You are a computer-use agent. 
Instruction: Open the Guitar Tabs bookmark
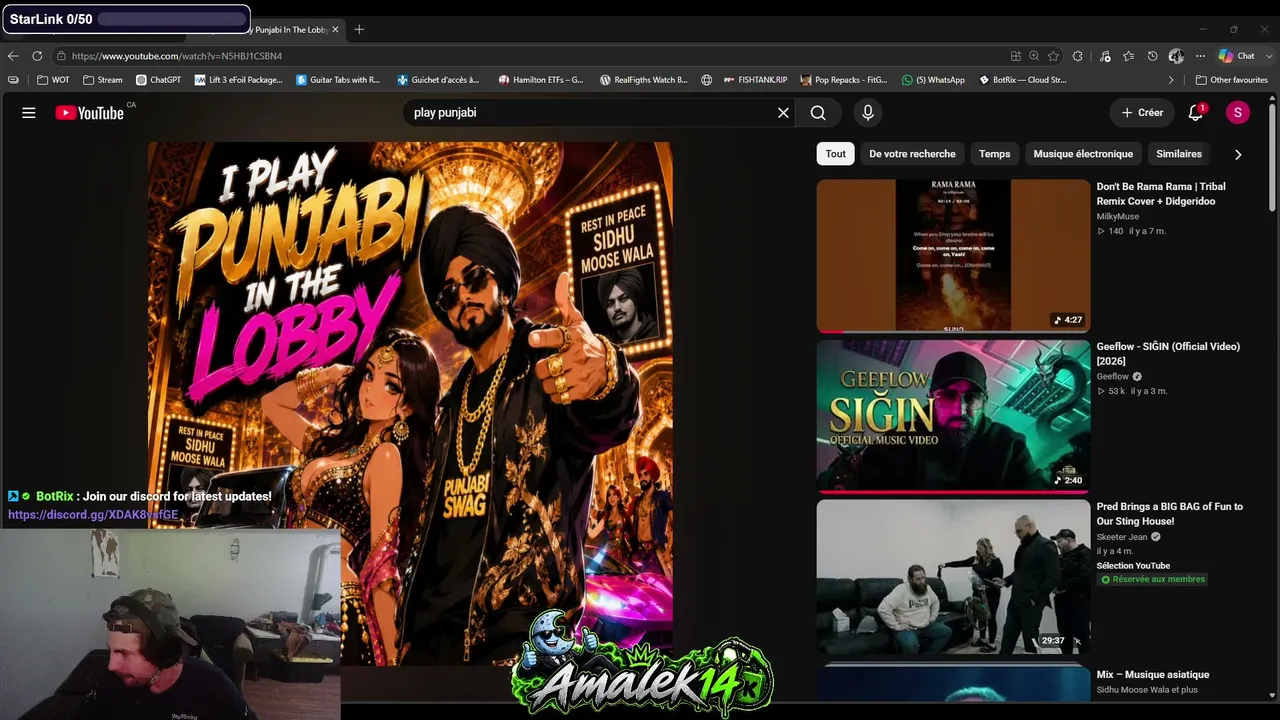(338, 80)
